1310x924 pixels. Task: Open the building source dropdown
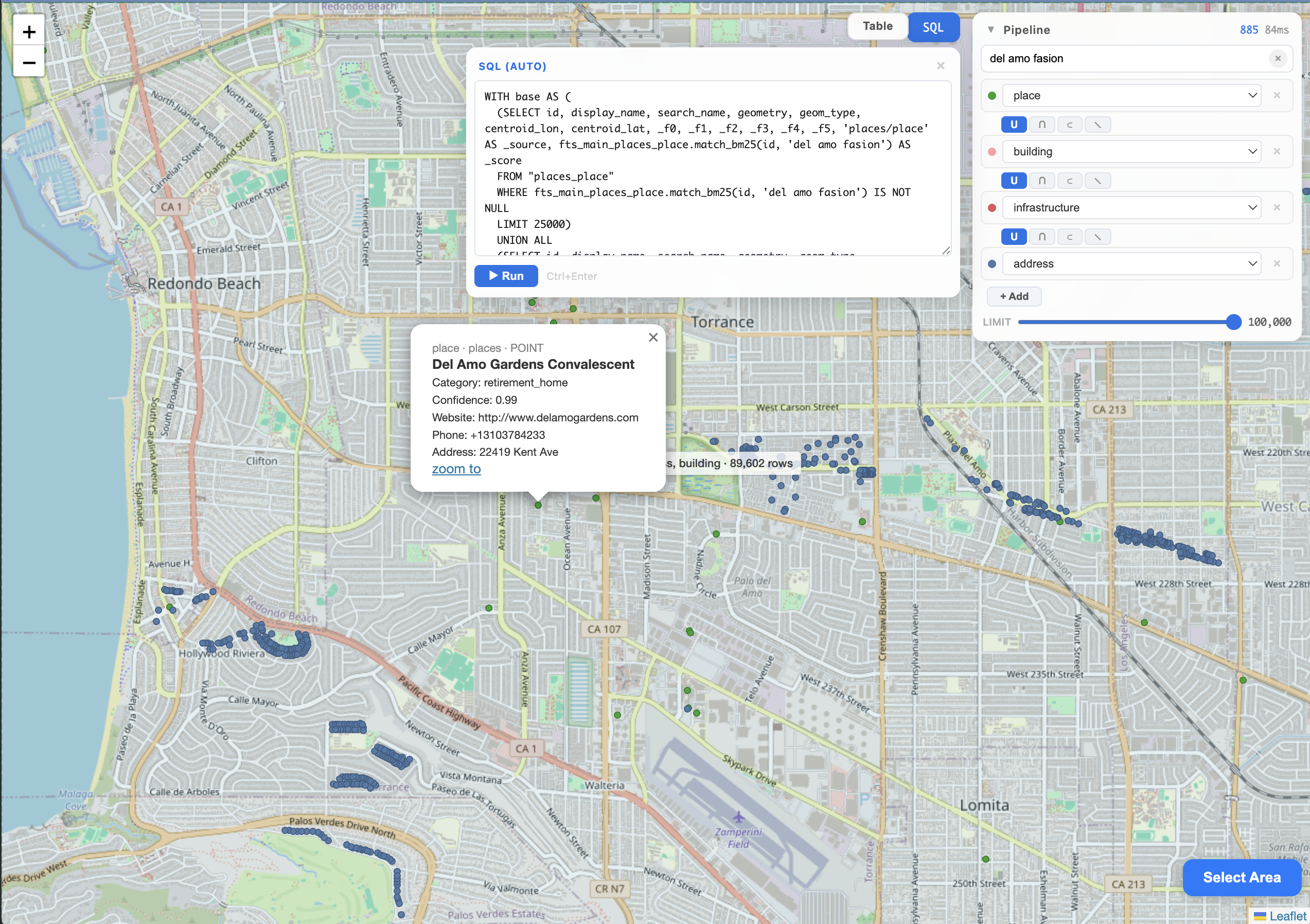1131,152
